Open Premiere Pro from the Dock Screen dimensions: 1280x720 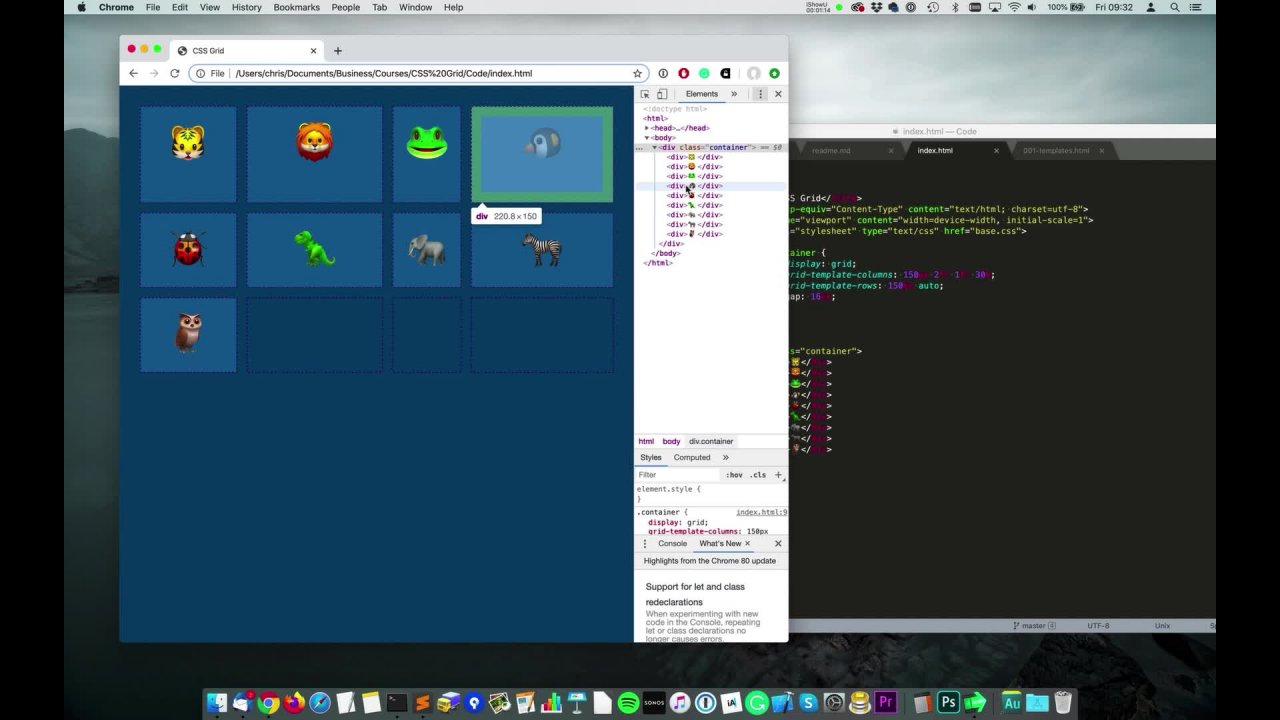click(x=885, y=703)
